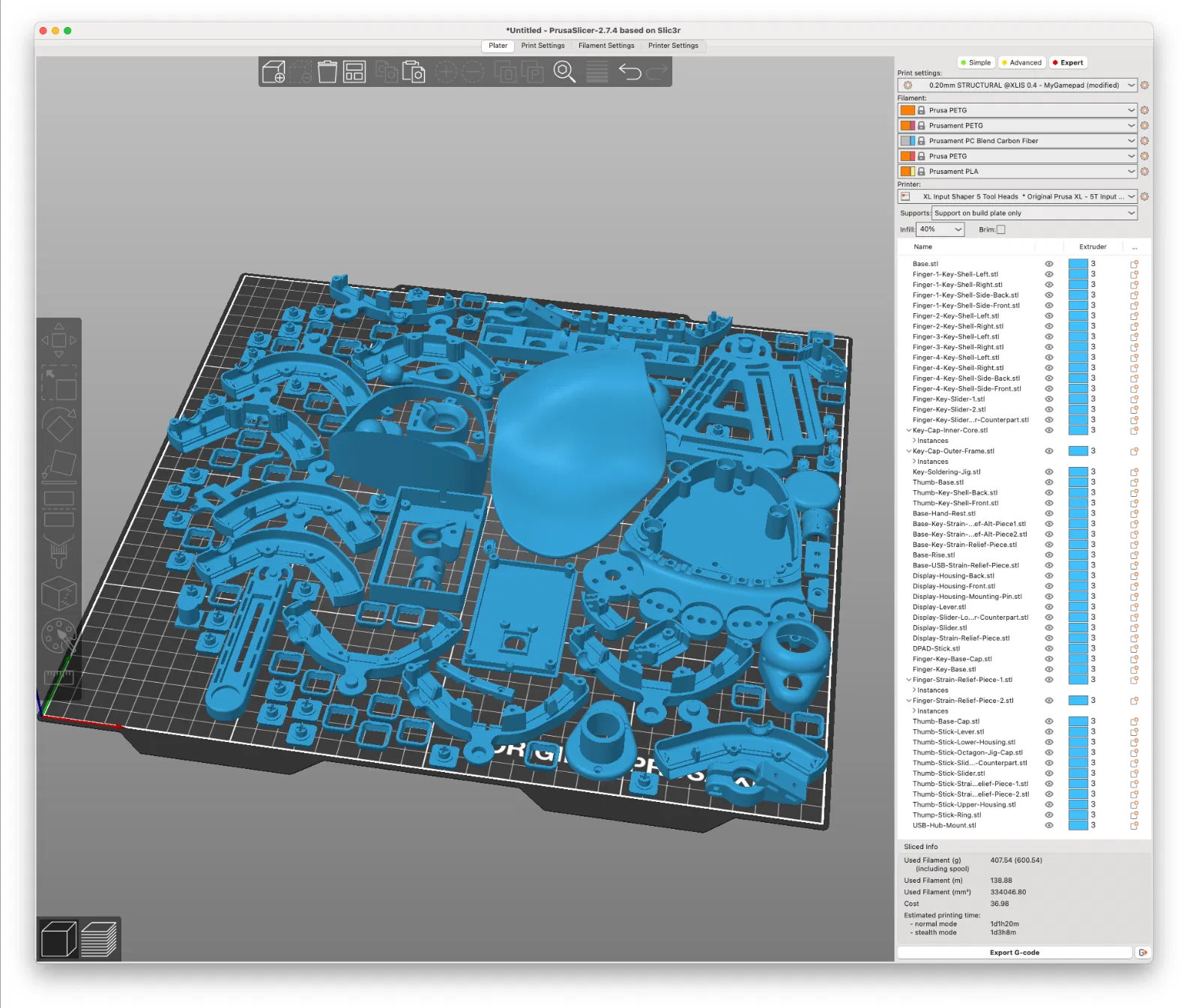The height and width of the screenshot is (1008, 1187).
Task: Click the Delete all (trash) icon
Action: pyautogui.click(x=327, y=72)
